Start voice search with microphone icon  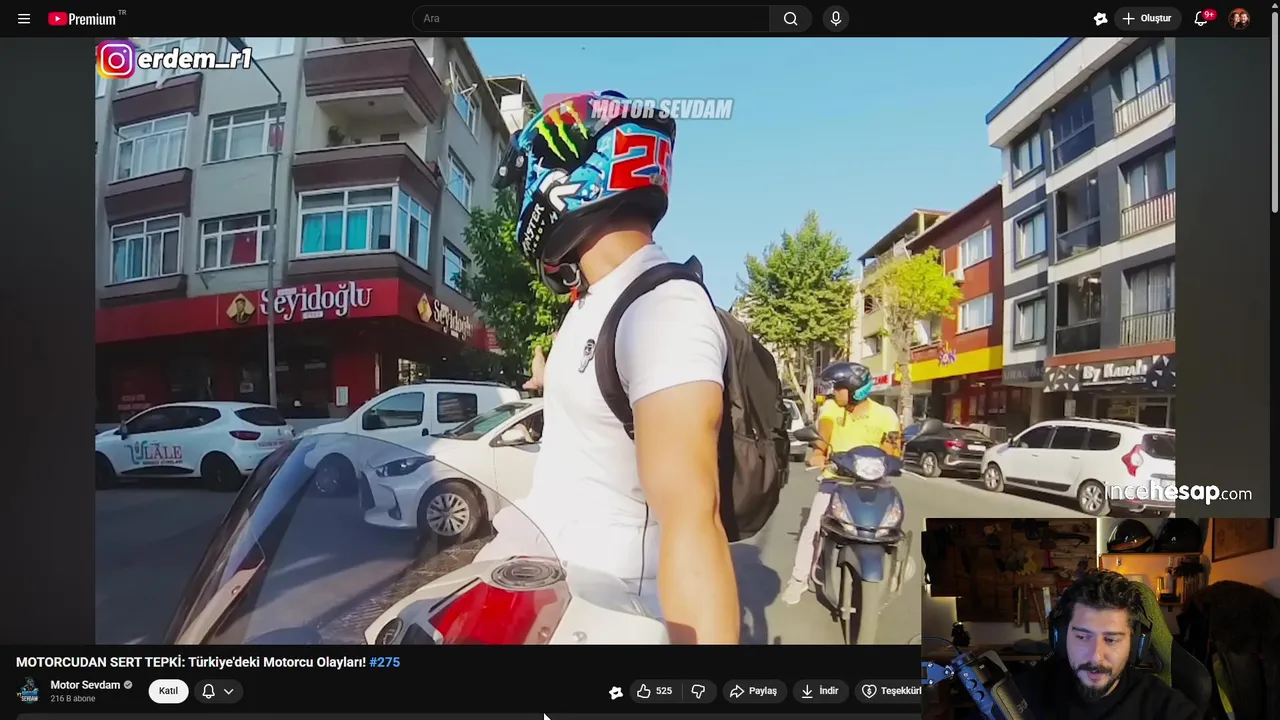point(836,18)
